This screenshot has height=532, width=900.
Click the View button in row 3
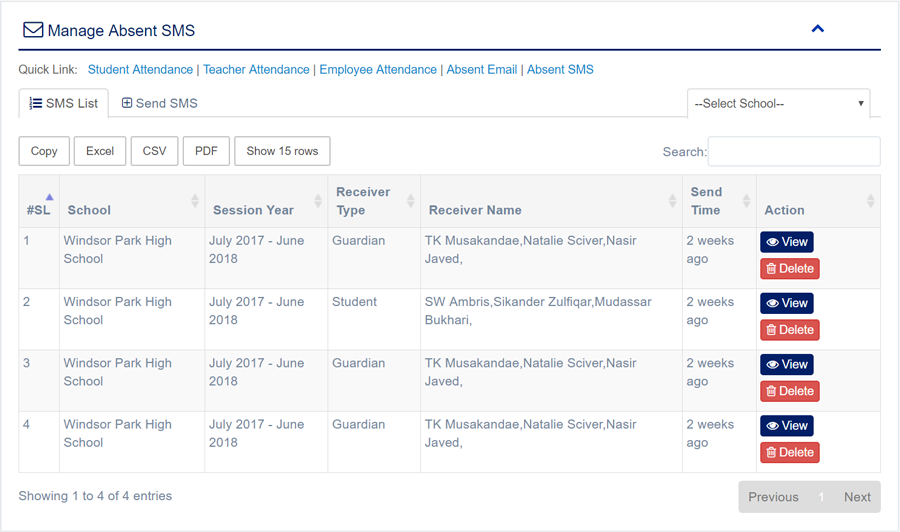[786, 364]
